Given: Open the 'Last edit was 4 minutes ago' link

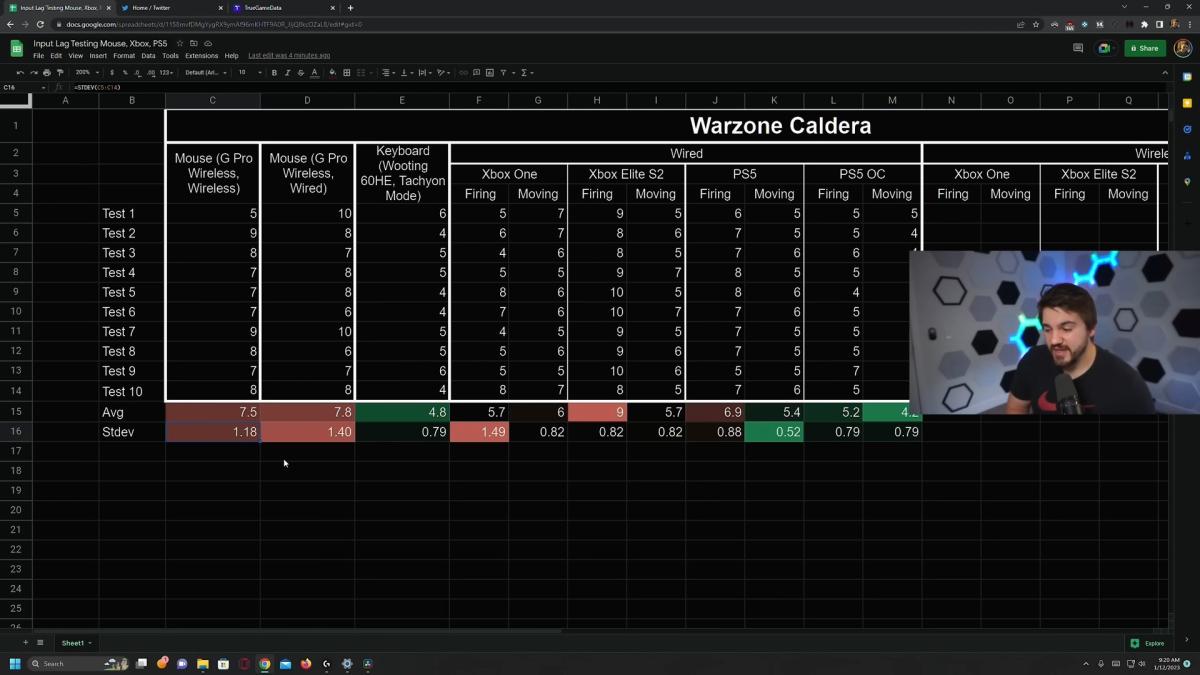Looking at the screenshot, I should [289, 56].
